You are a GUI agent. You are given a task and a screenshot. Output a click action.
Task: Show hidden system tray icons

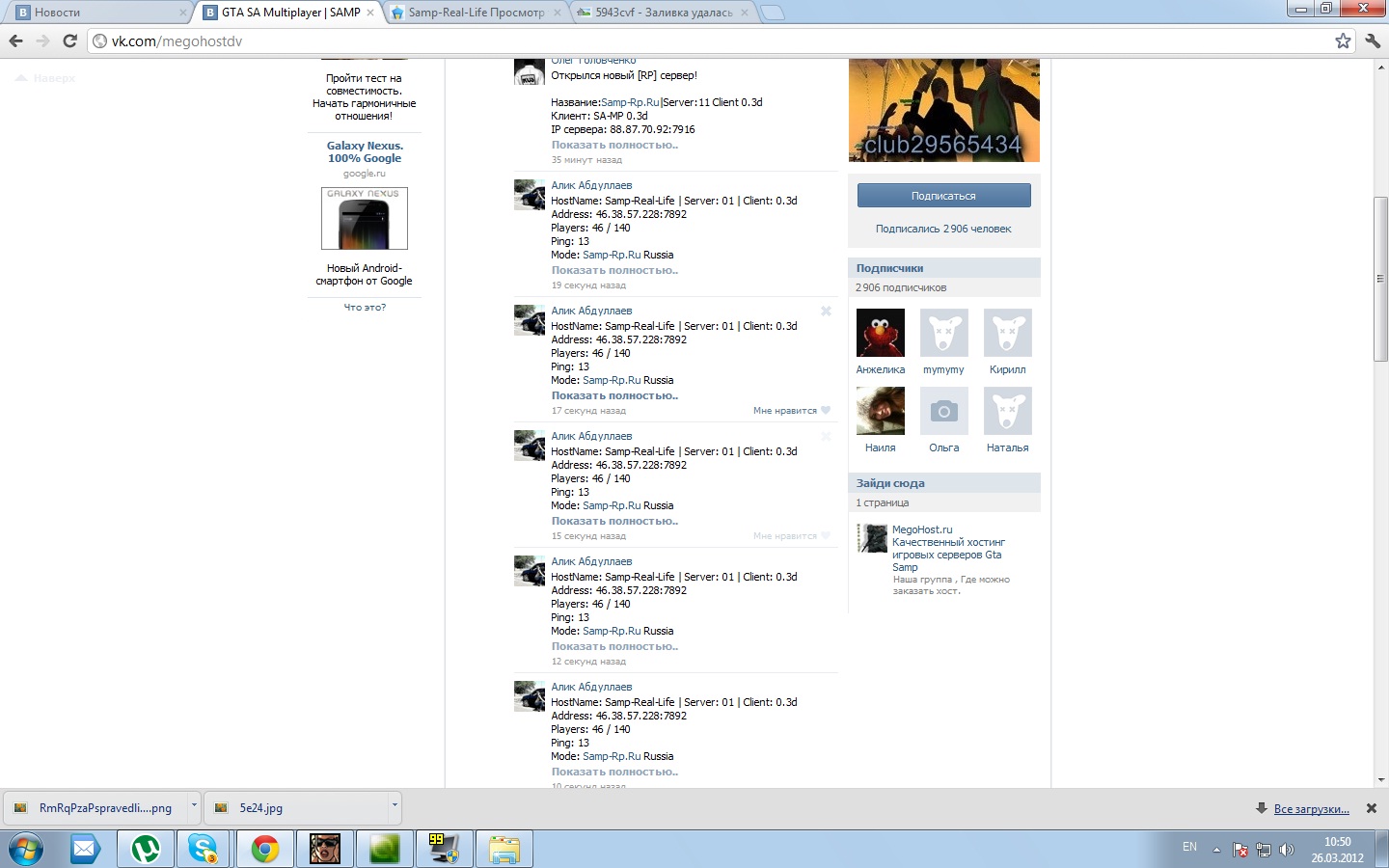click(x=1216, y=850)
